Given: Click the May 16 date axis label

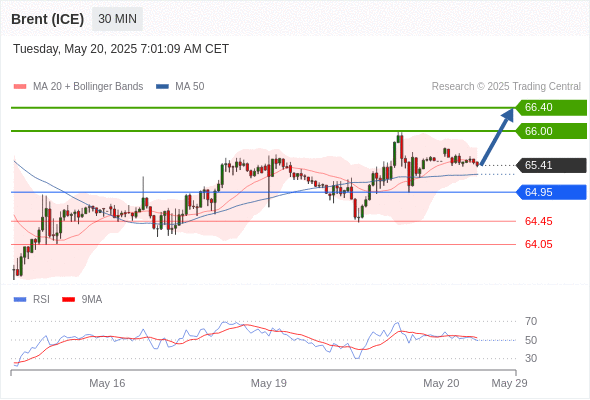Looking at the screenshot, I should click(x=107, y=383).
